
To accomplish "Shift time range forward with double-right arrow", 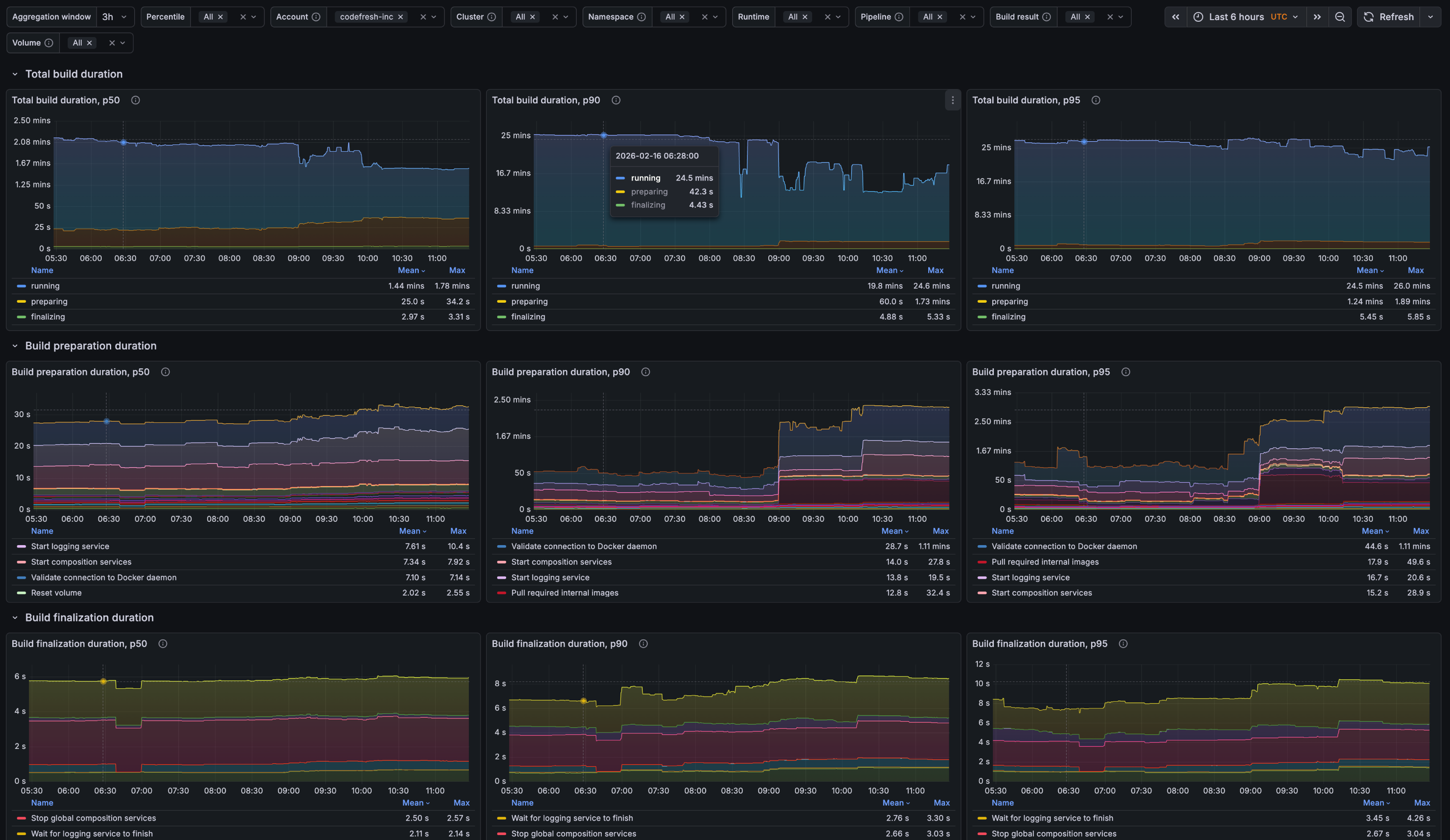I will click(x=1317, y=17).
